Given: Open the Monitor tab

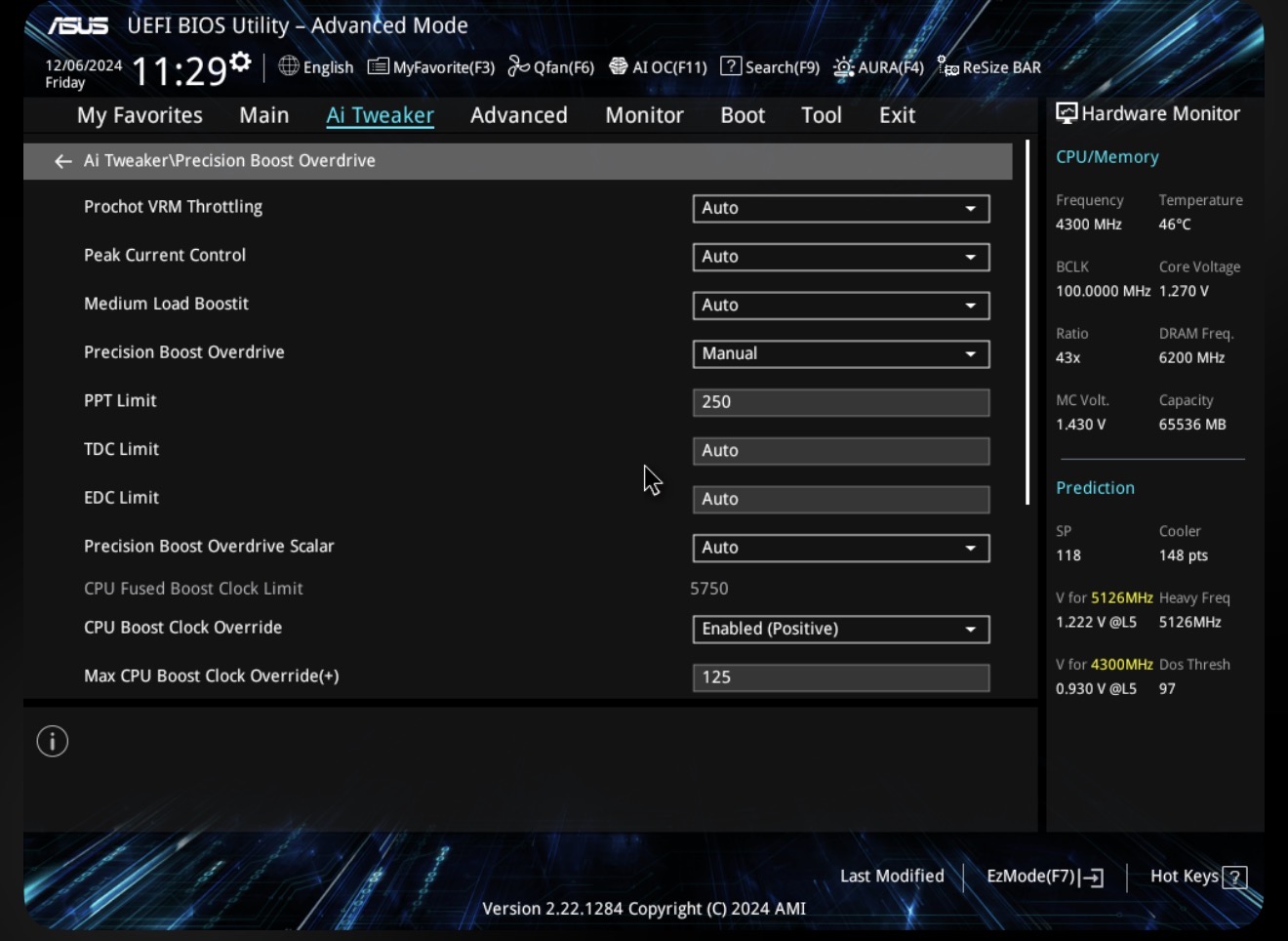Looking at the screenshot, I should (644, 115).
